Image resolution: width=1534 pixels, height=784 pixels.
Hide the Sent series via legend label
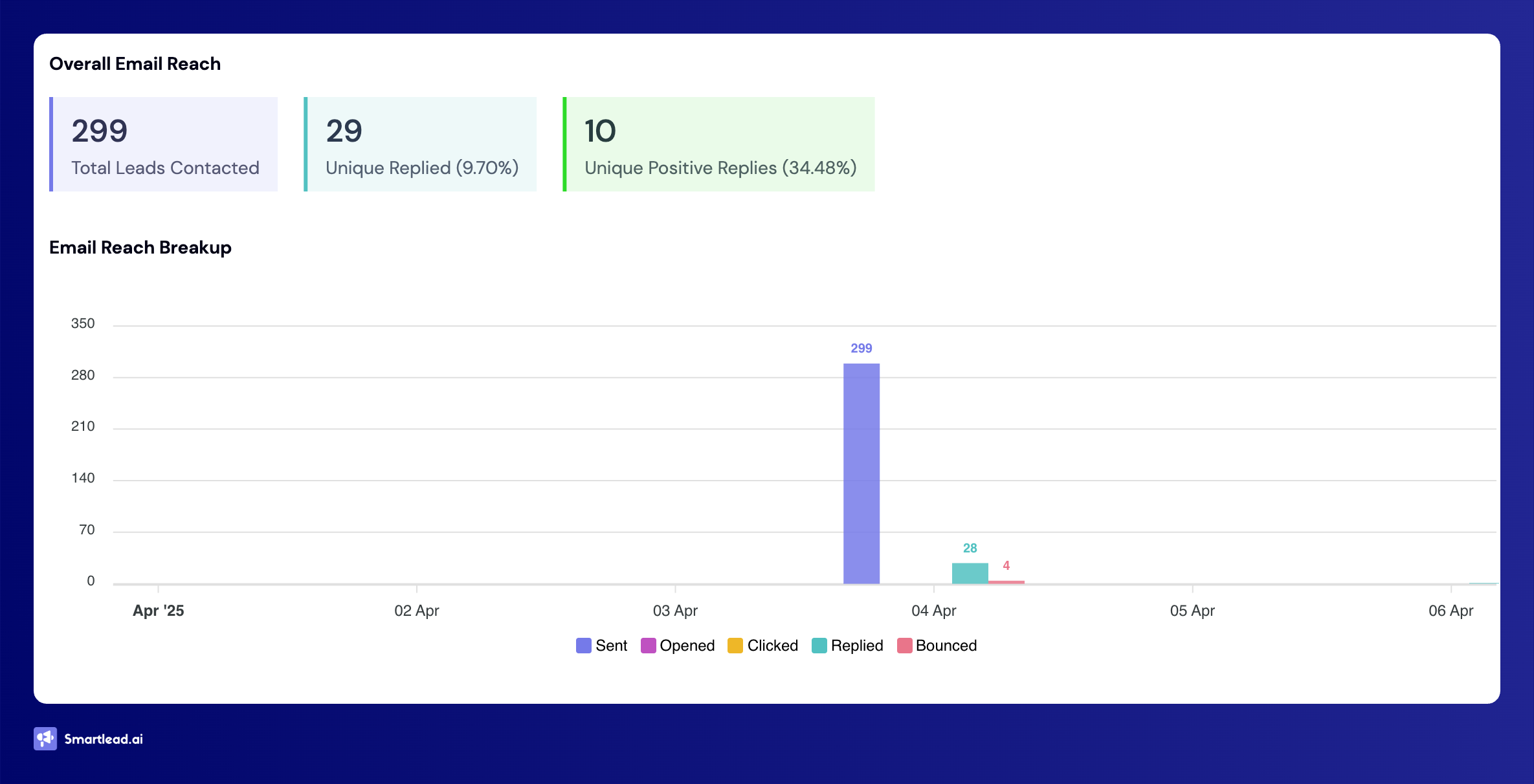click(x=611, y=646)
